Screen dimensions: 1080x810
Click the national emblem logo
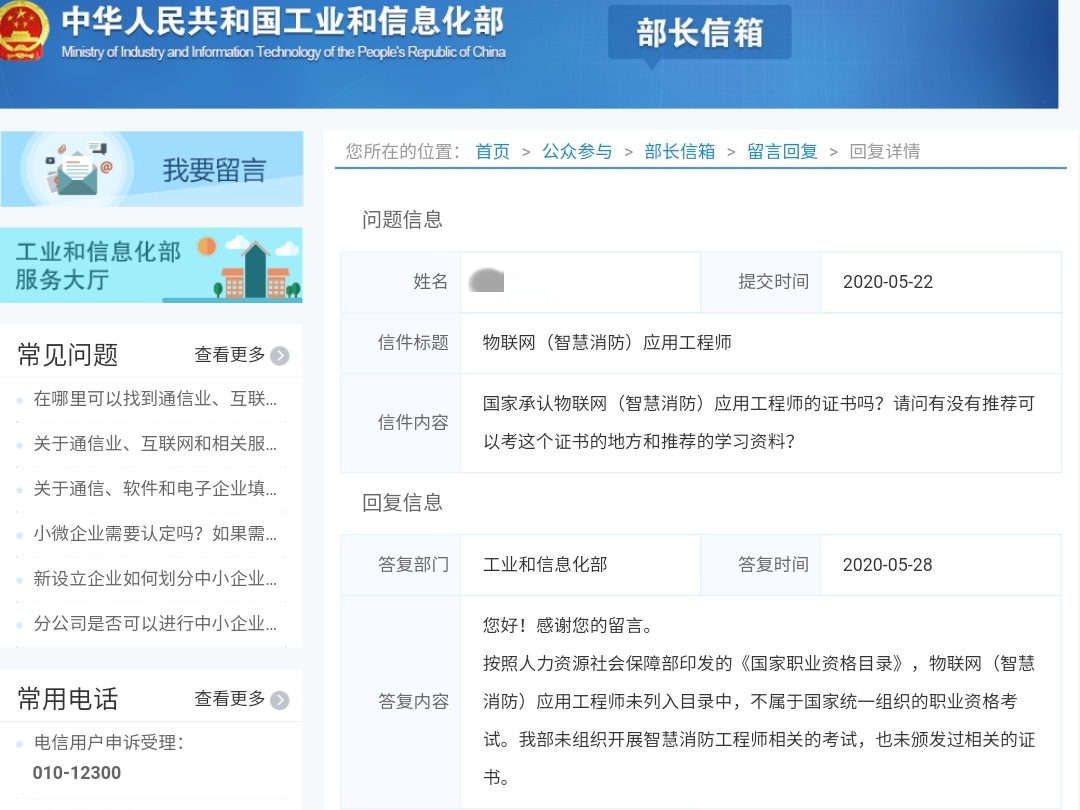click(22, 29)
